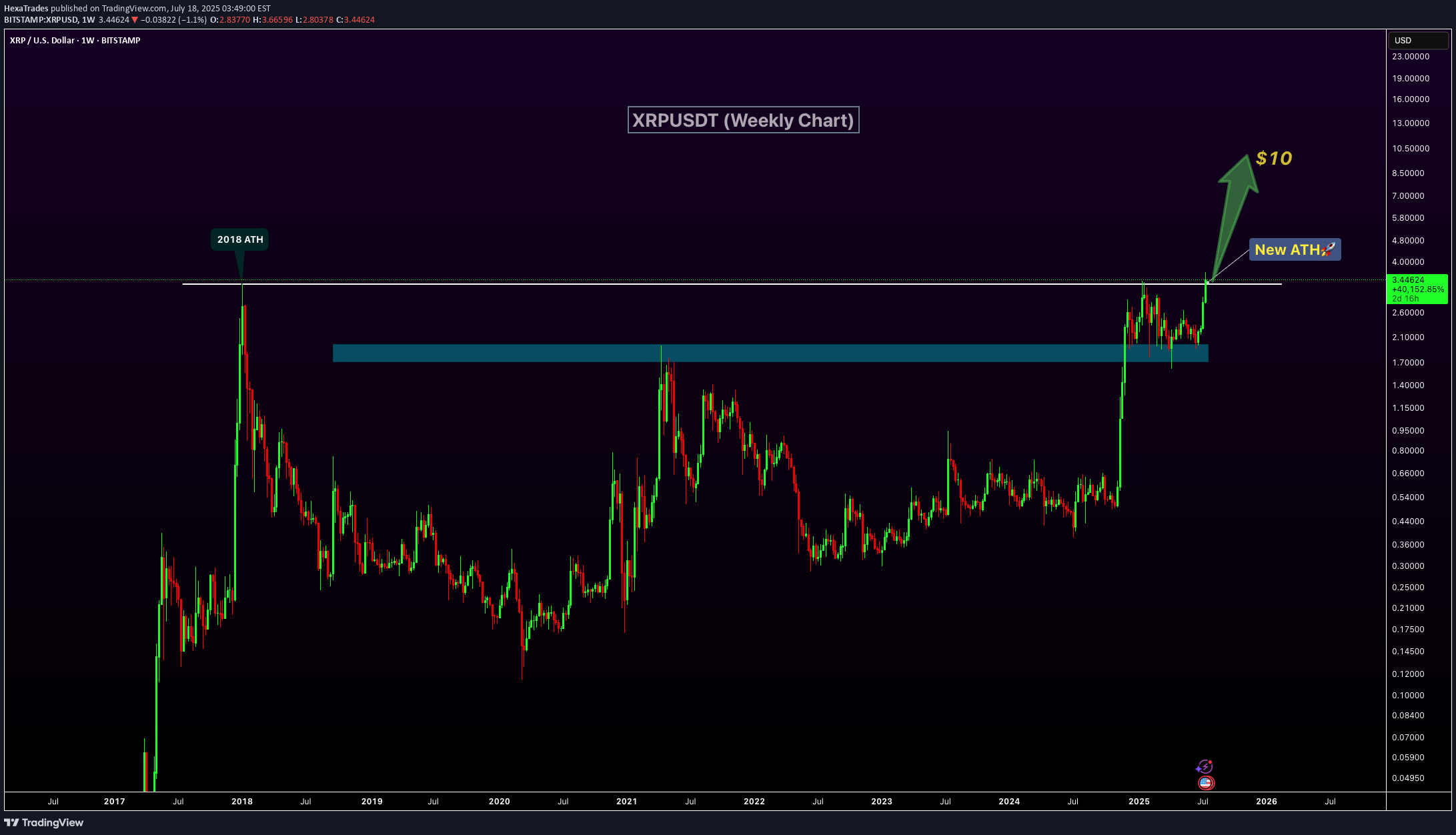Click the green 3.44624 current price label

[x=1408, y=280]
